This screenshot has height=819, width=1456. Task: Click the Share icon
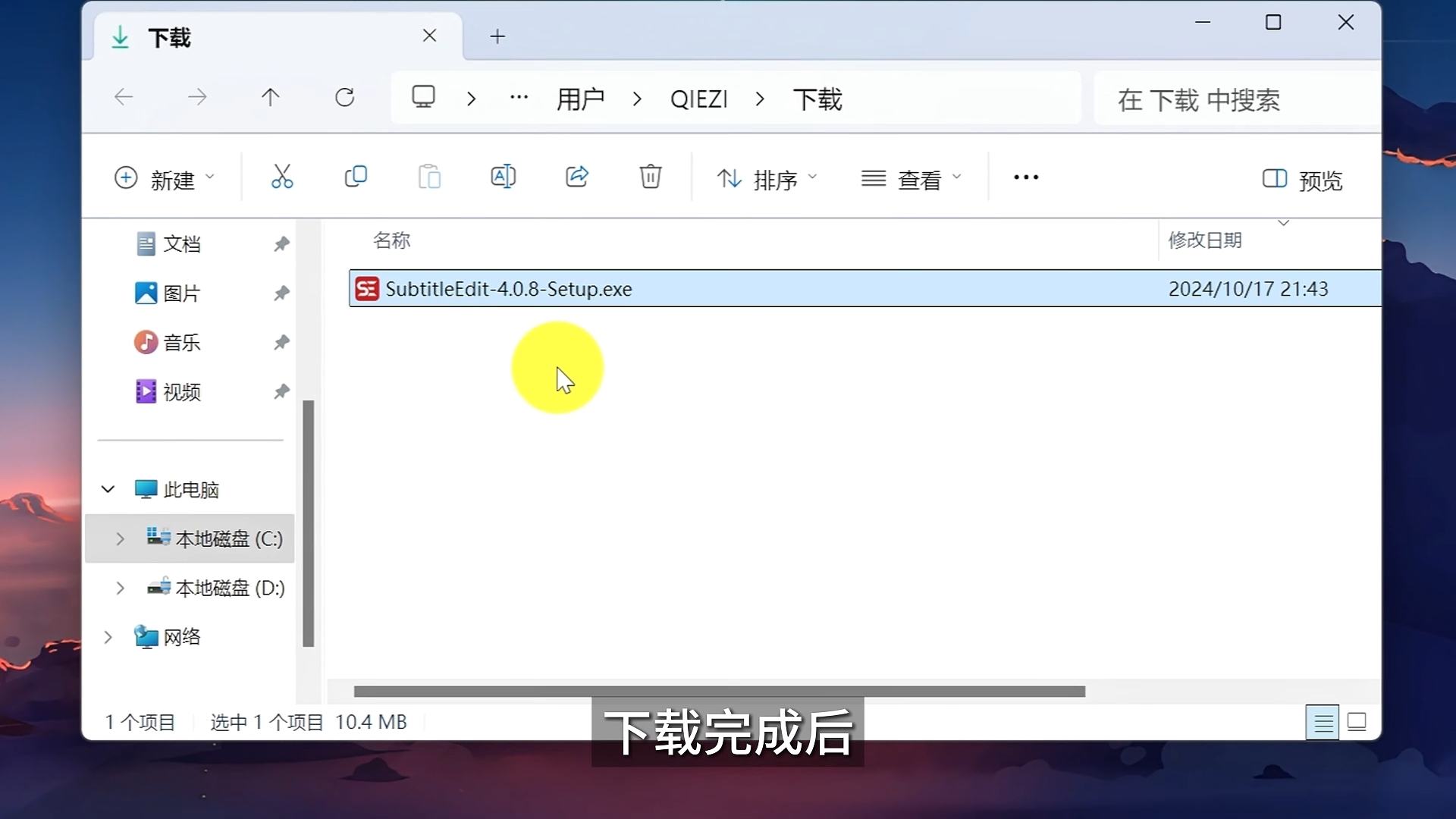[x=576, y=177]
